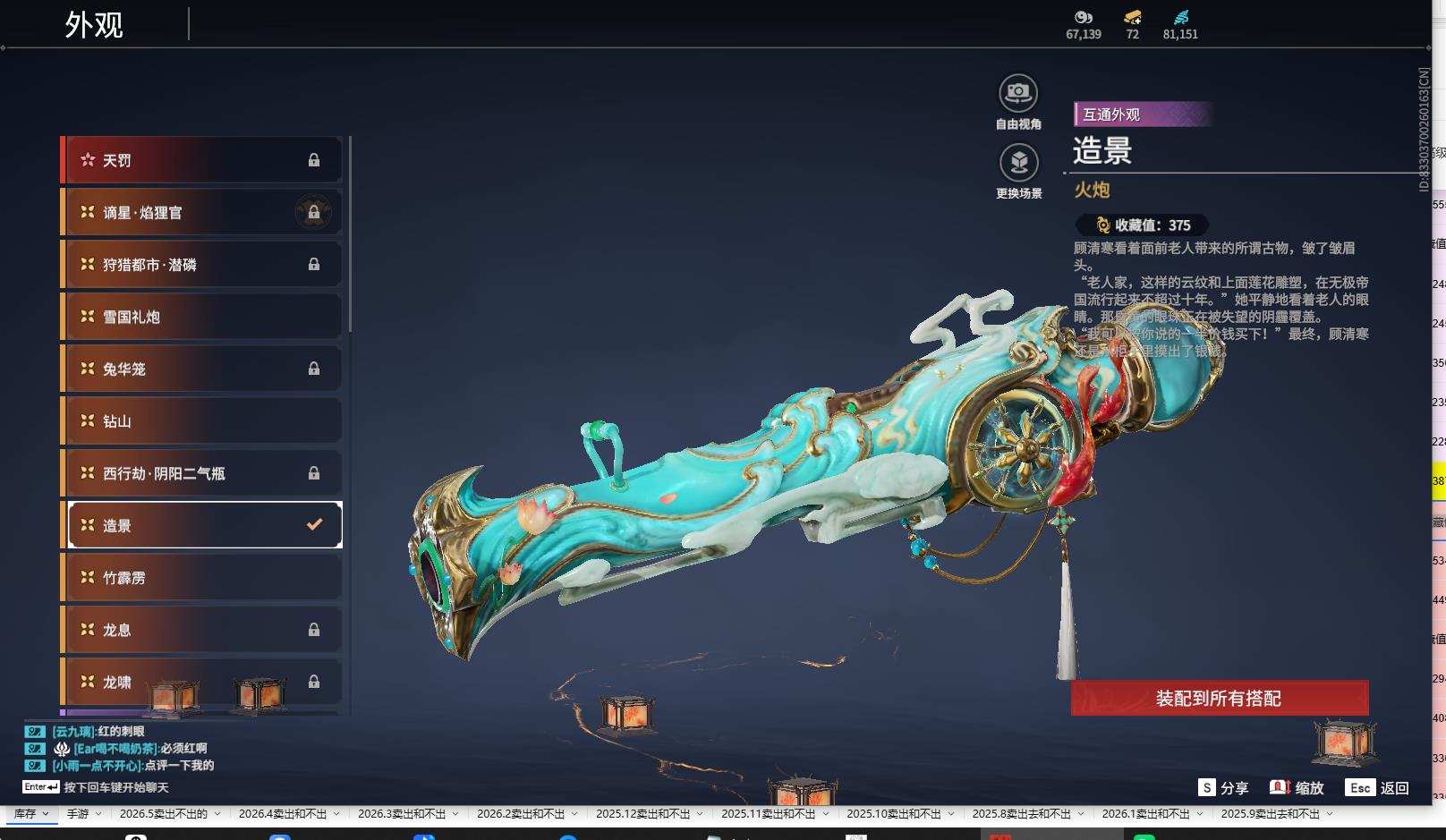
Task: Click the skin list scrollbar
Action: 350,234
